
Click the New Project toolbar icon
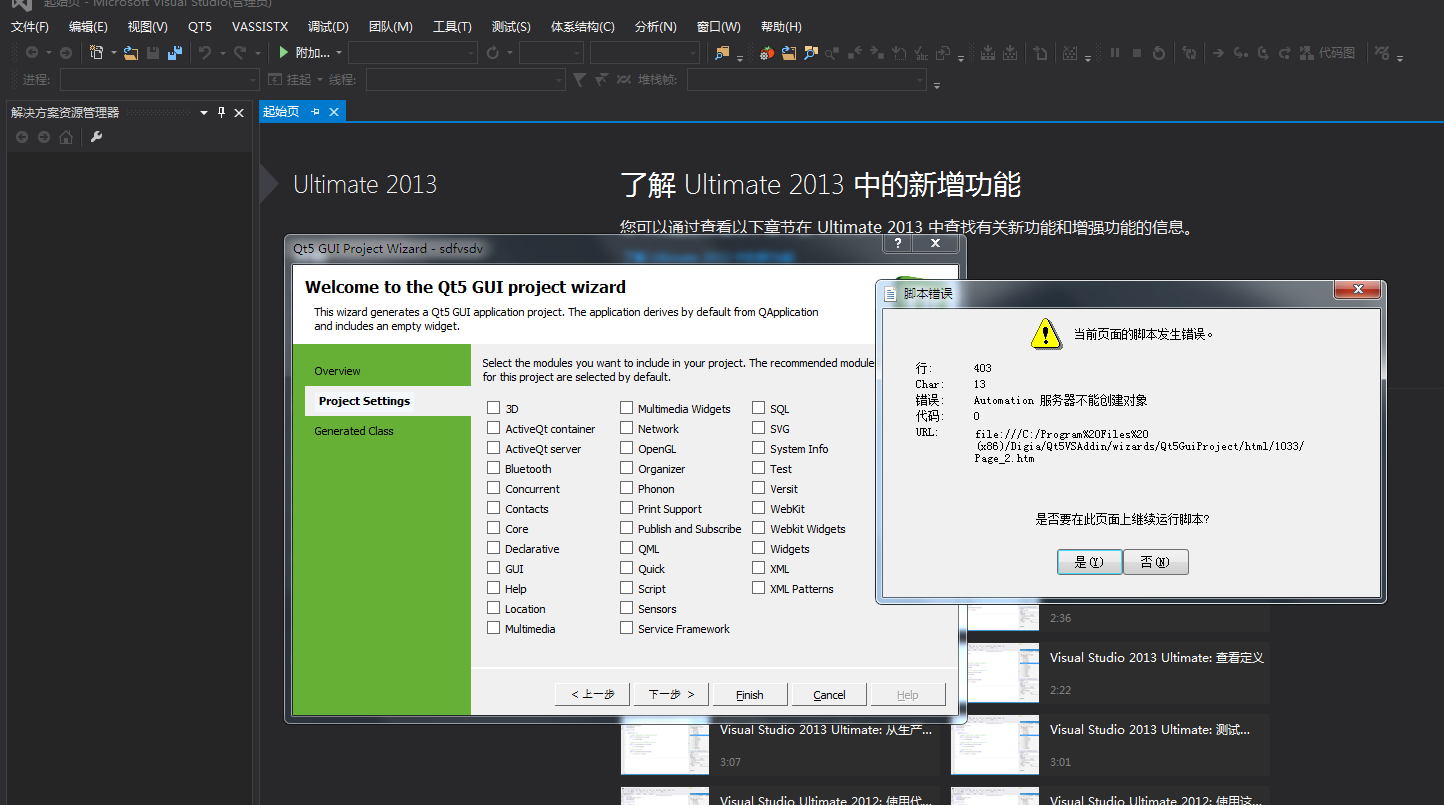click(96, 52)
